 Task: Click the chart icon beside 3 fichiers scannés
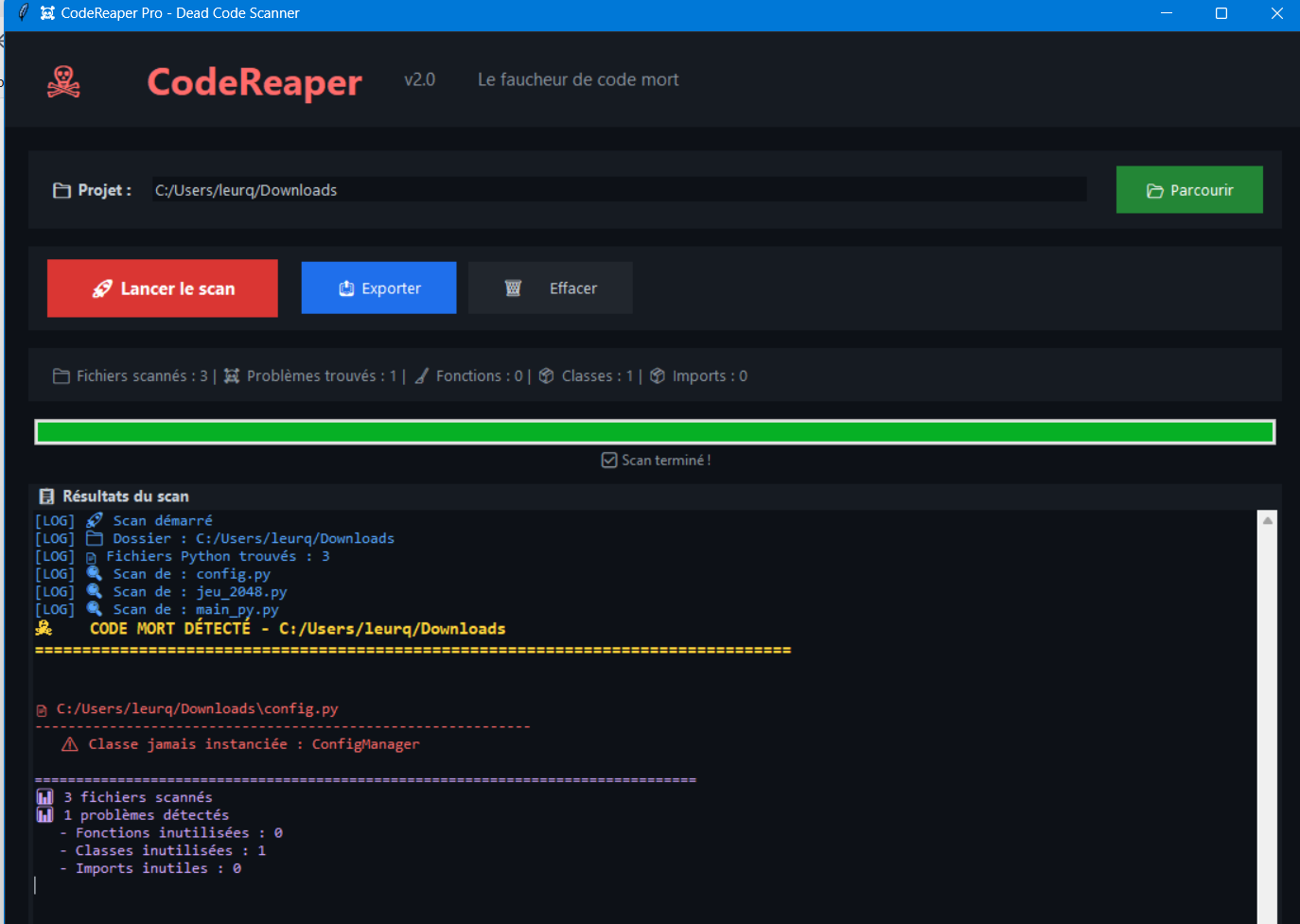(x=44, y=797)
